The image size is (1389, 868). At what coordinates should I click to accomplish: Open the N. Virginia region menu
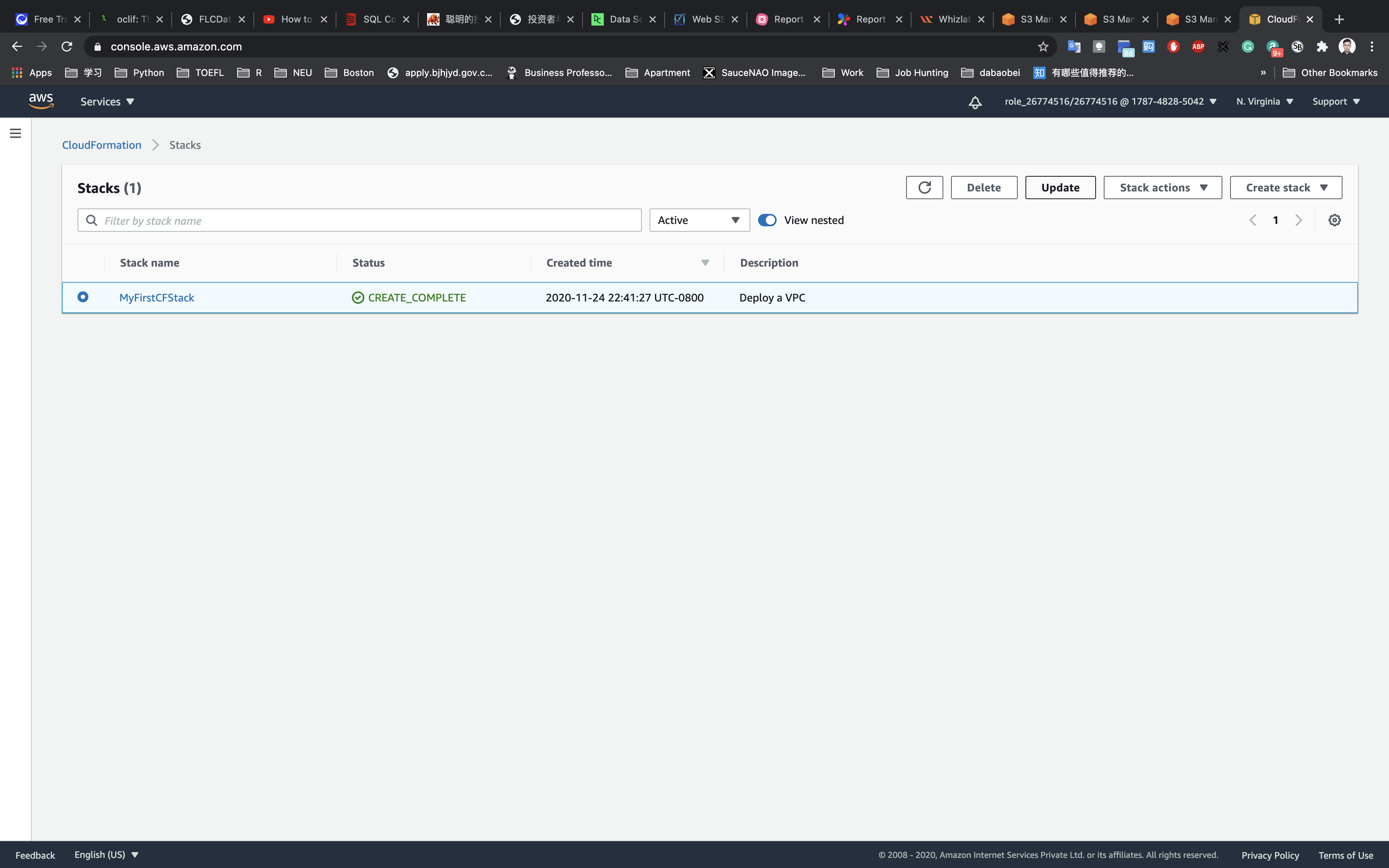pos(1264,102)
